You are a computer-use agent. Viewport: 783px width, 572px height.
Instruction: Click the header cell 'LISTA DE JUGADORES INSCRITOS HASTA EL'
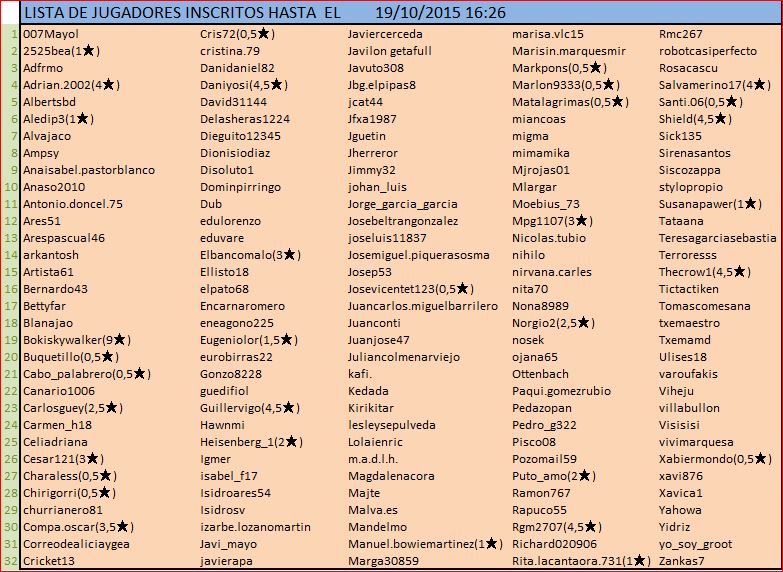pos(180,13)
